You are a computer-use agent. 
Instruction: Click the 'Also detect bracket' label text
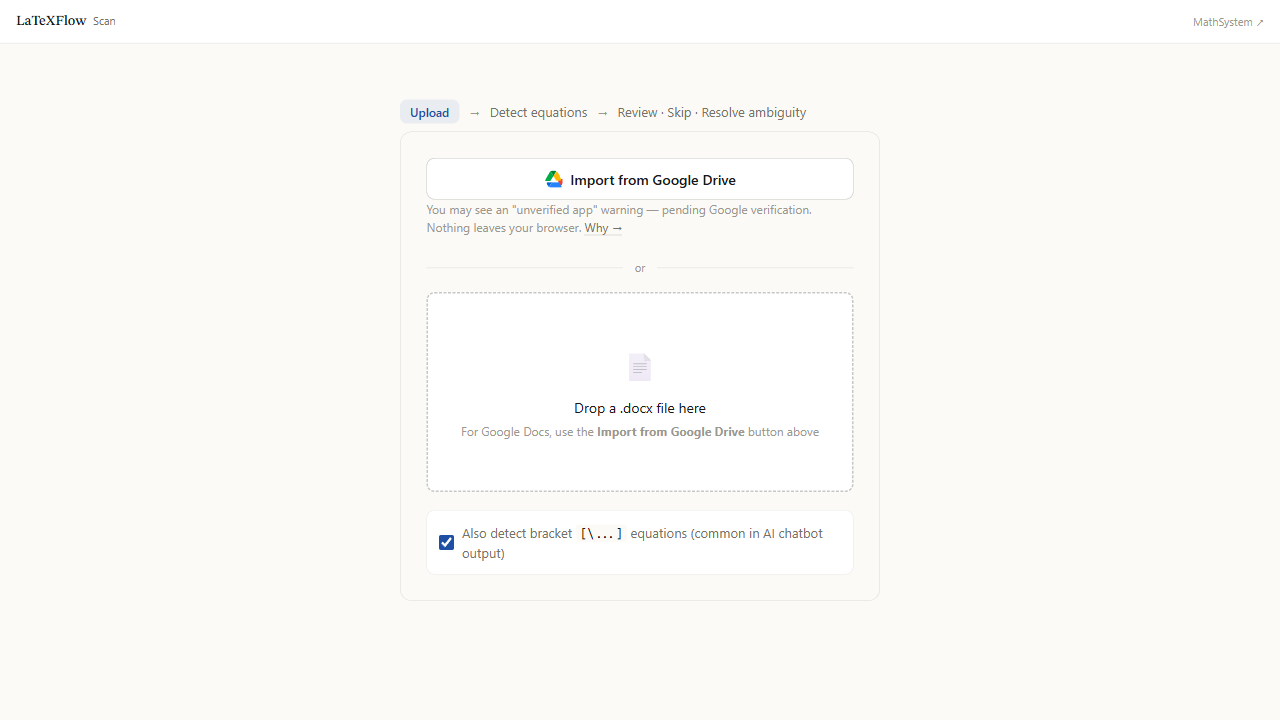point(517,533)
